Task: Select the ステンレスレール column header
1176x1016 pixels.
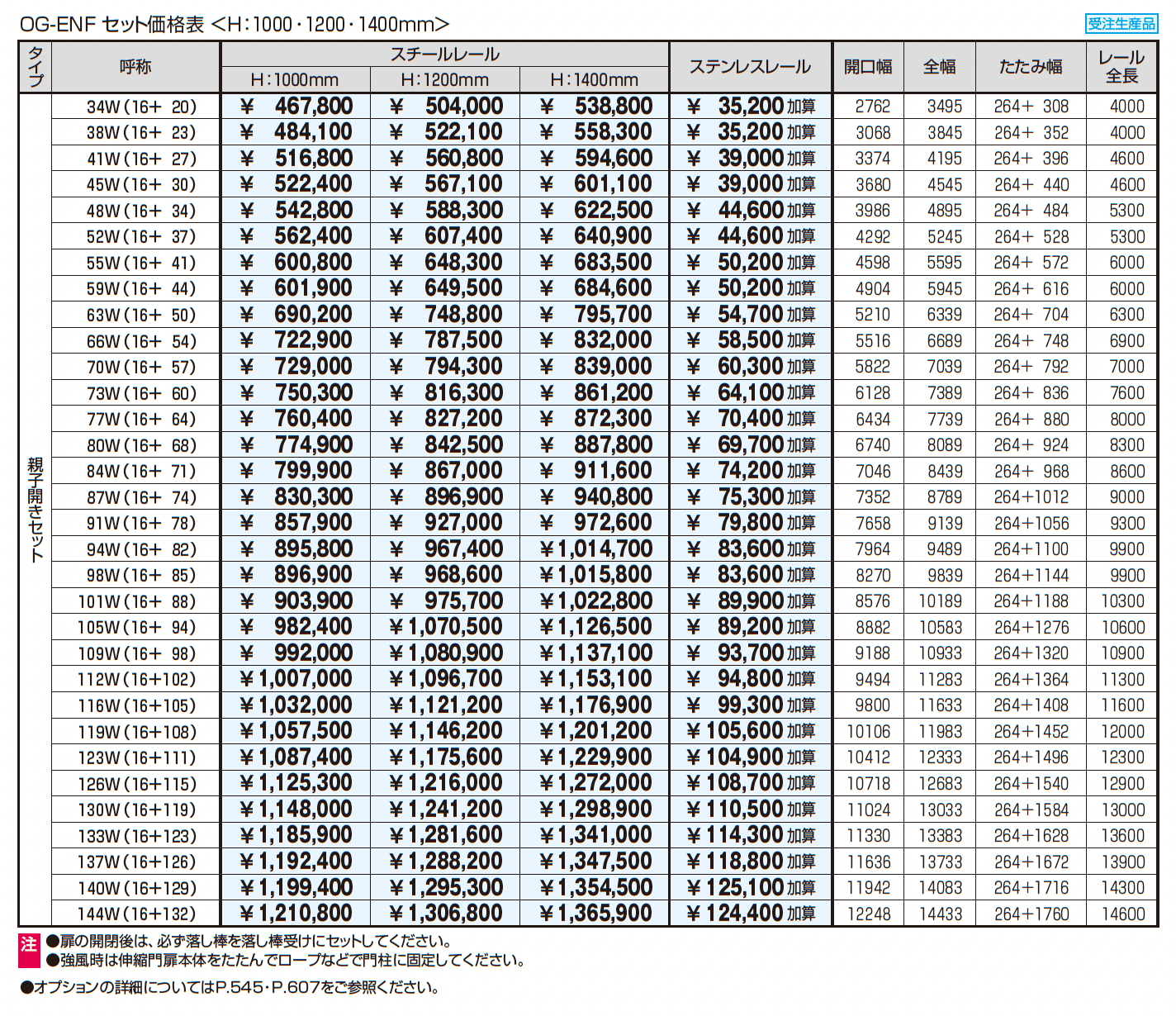Action: pyautogui.click(x=750, y=67)
